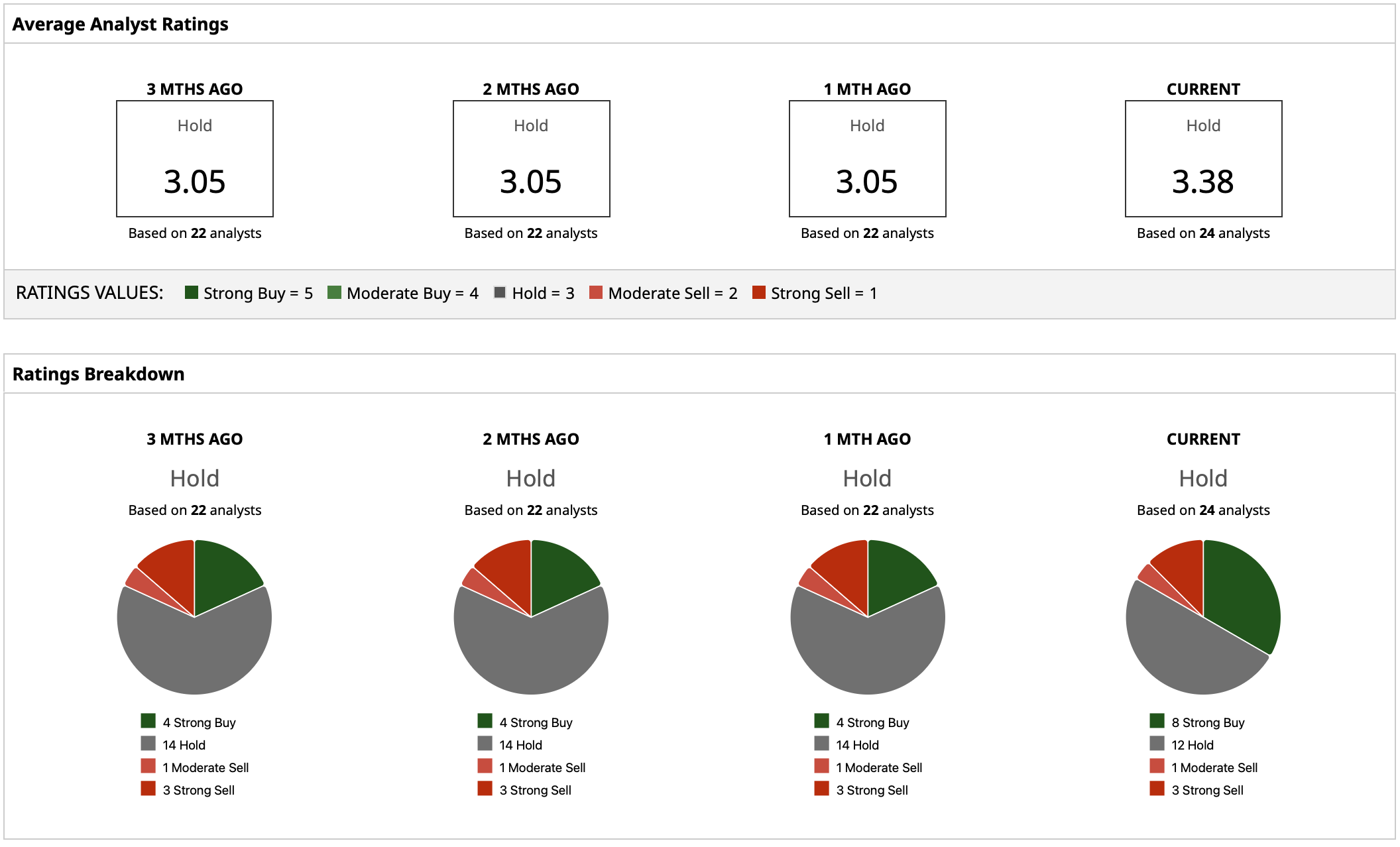Click the dark red slice of the 1 Mth Ago pie
Viewport: 1400px width, 847px height.
(x=845, y=570)
